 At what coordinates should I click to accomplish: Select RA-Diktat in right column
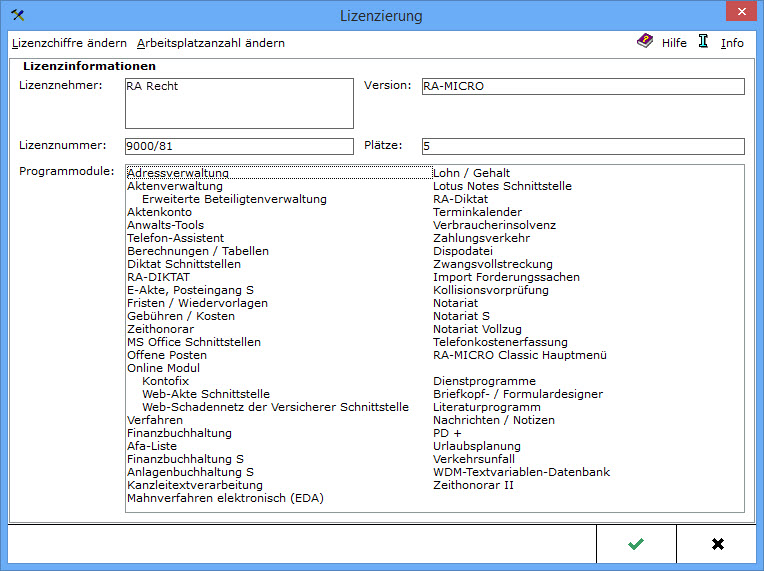tap(460, 199)
